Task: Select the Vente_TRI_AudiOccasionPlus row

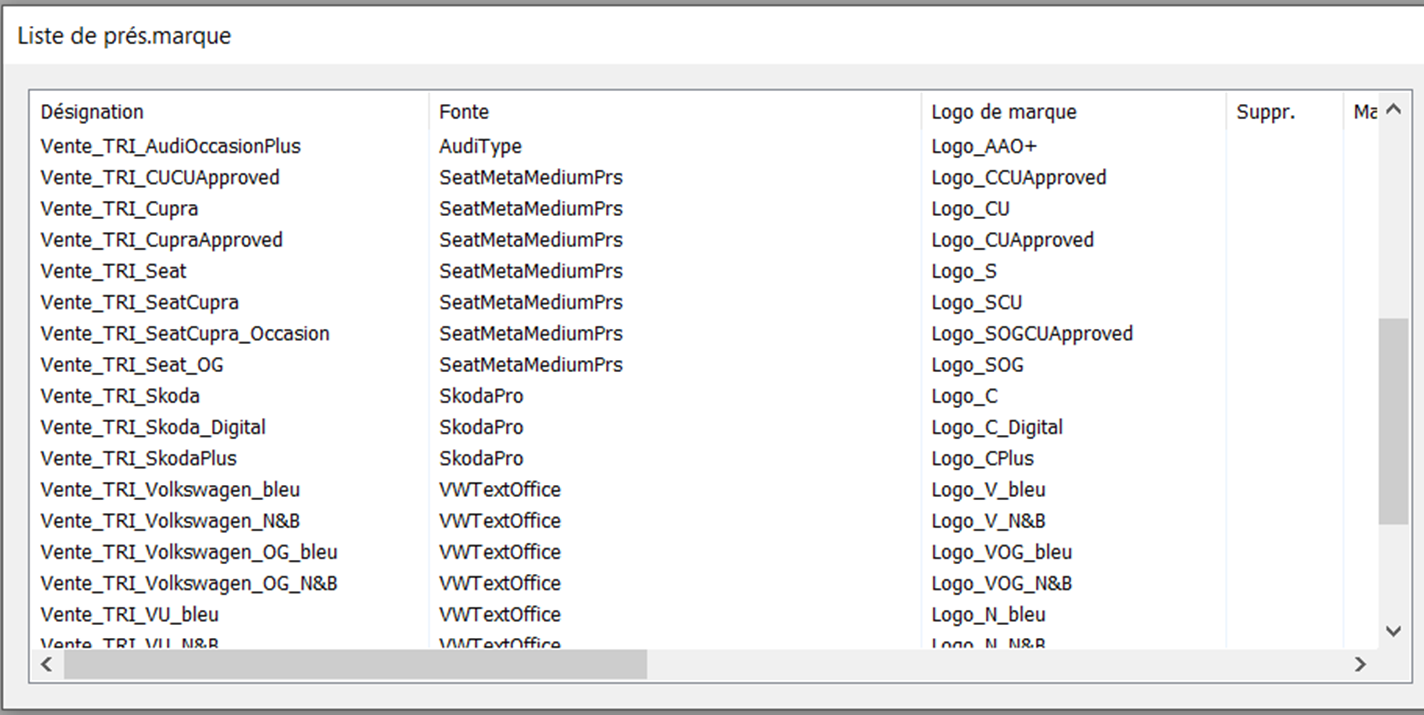Action: [171, 146]
